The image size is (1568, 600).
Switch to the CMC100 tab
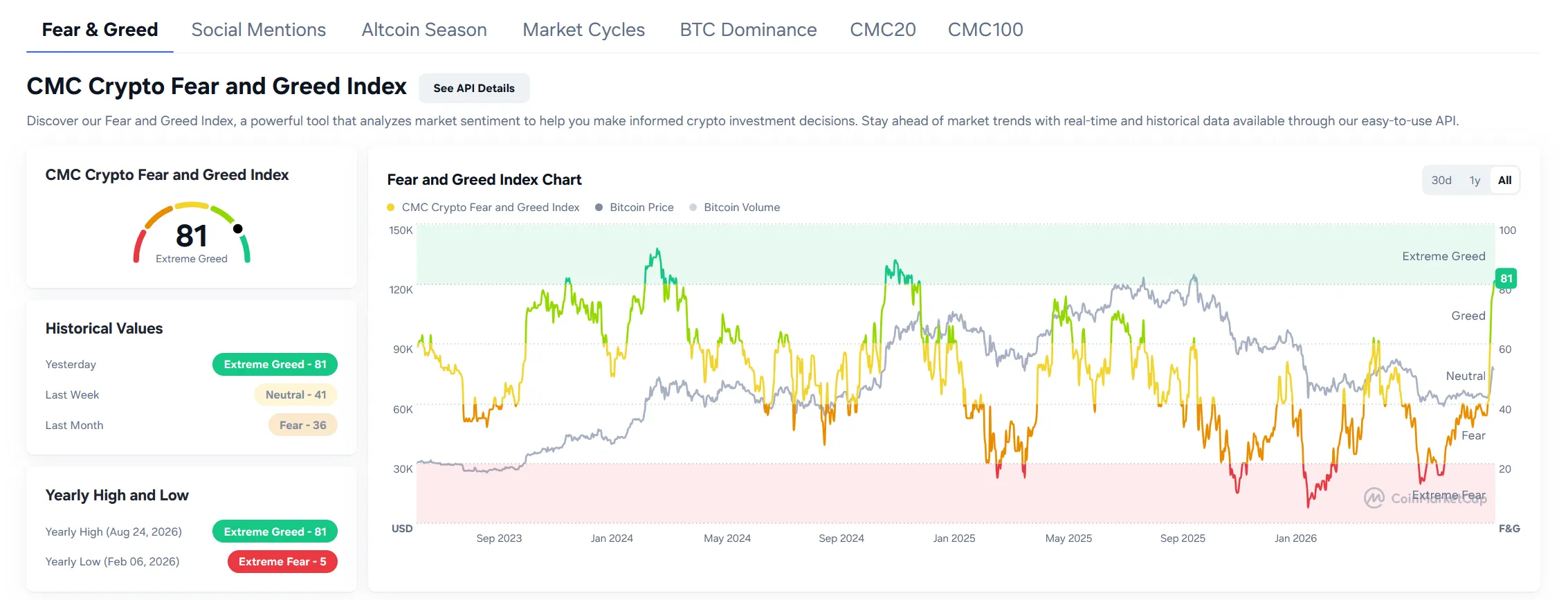[x=985, y=30]
